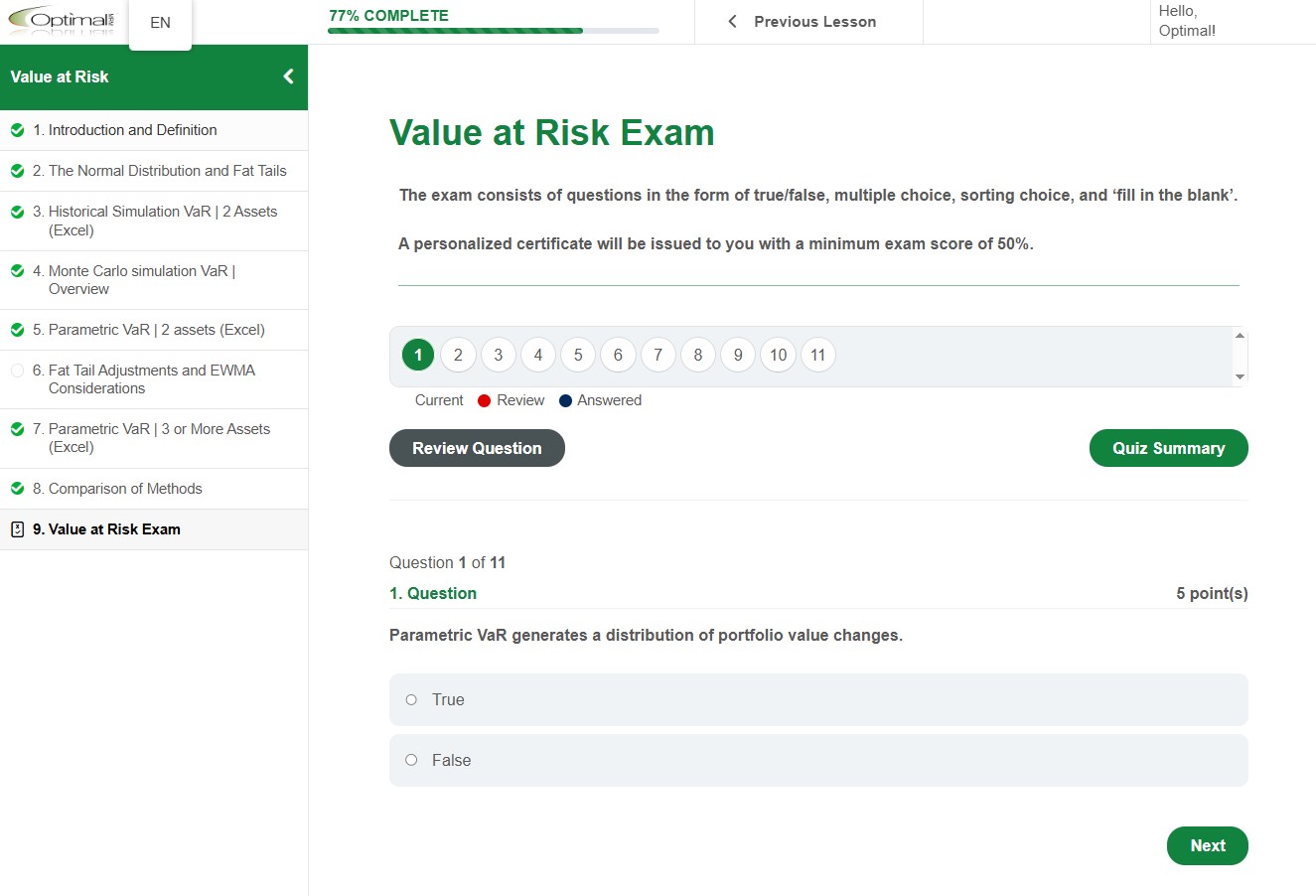Click the empty circle for Fat Tail Adjustments lesson
The image size is (1316, 896).
(17, 371)
